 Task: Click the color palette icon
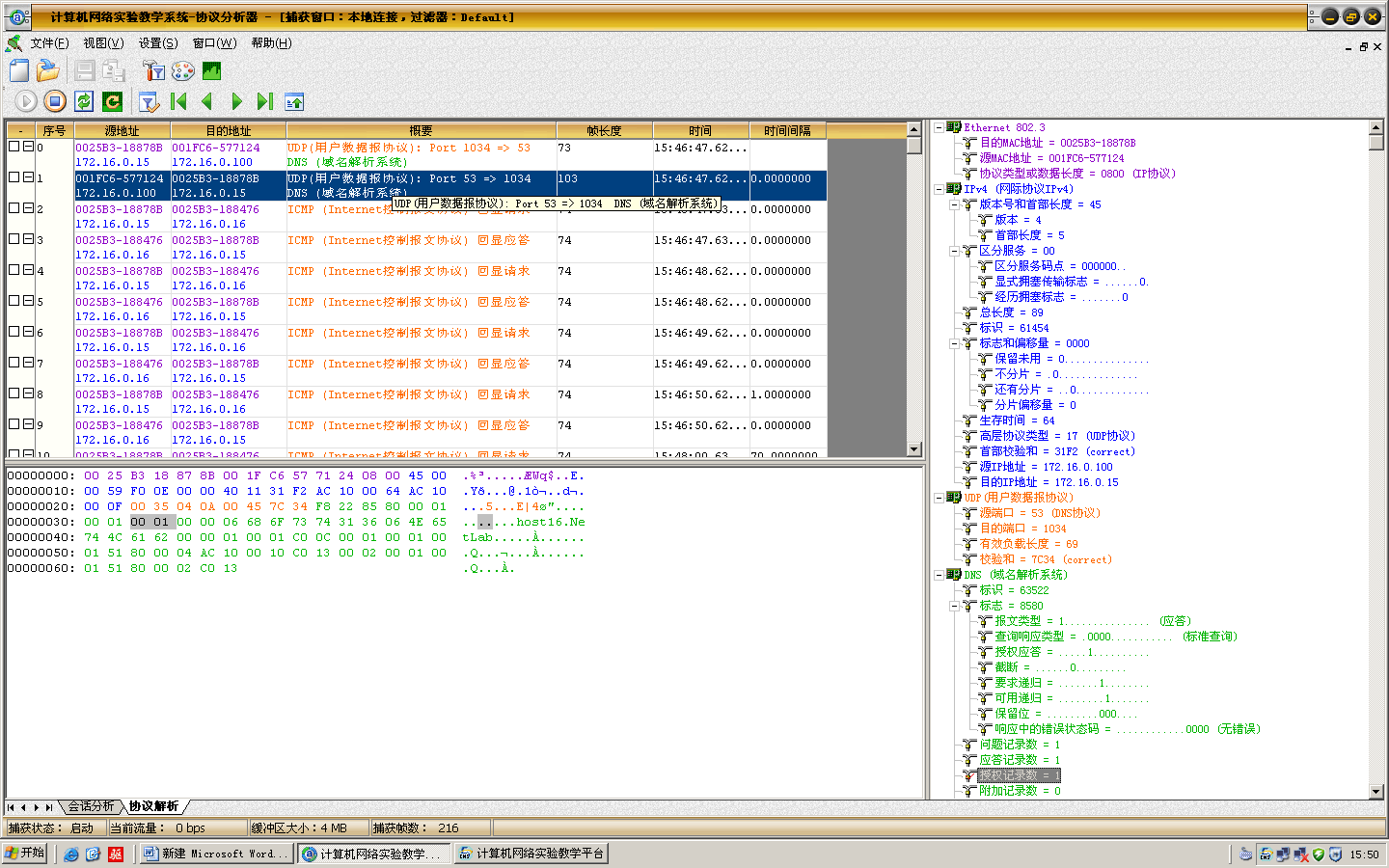pos(182,70)
